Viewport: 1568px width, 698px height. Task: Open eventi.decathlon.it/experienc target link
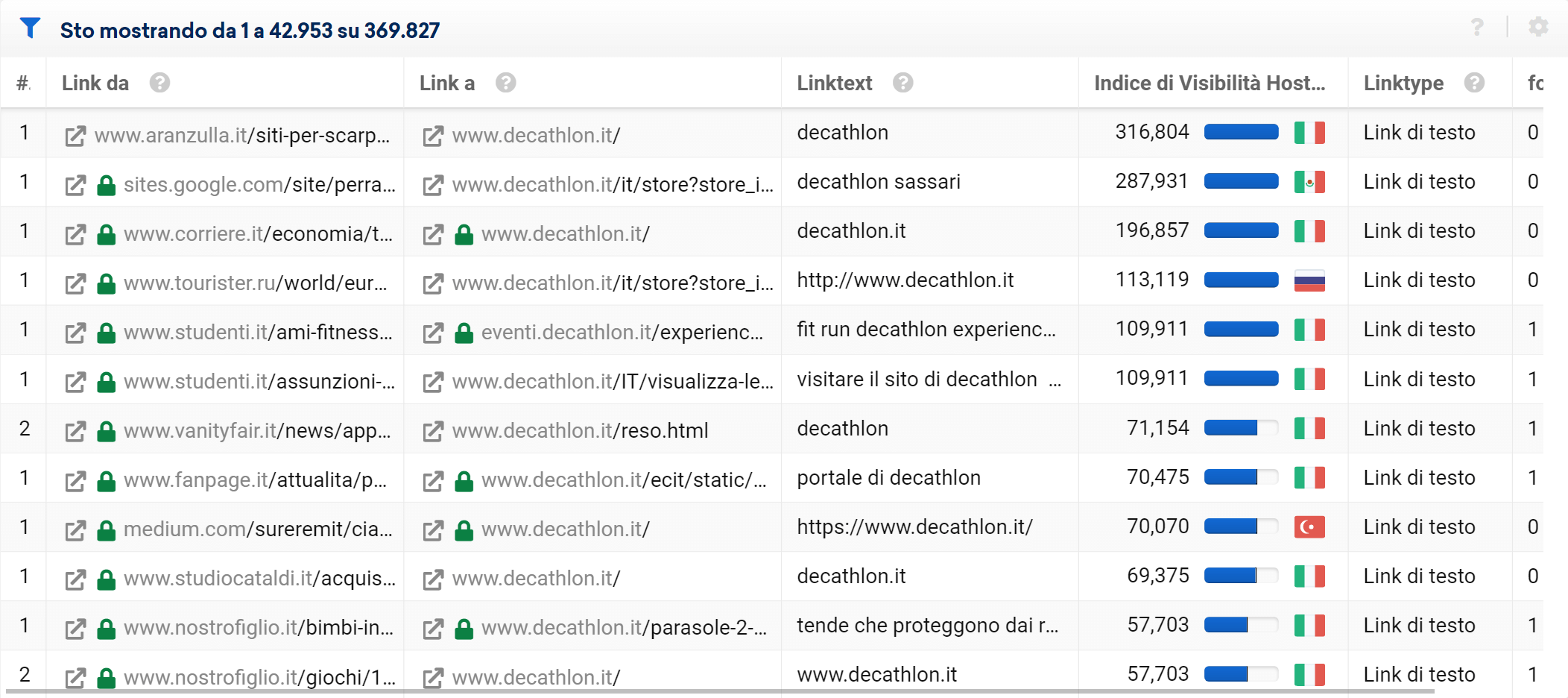(622, 333)
